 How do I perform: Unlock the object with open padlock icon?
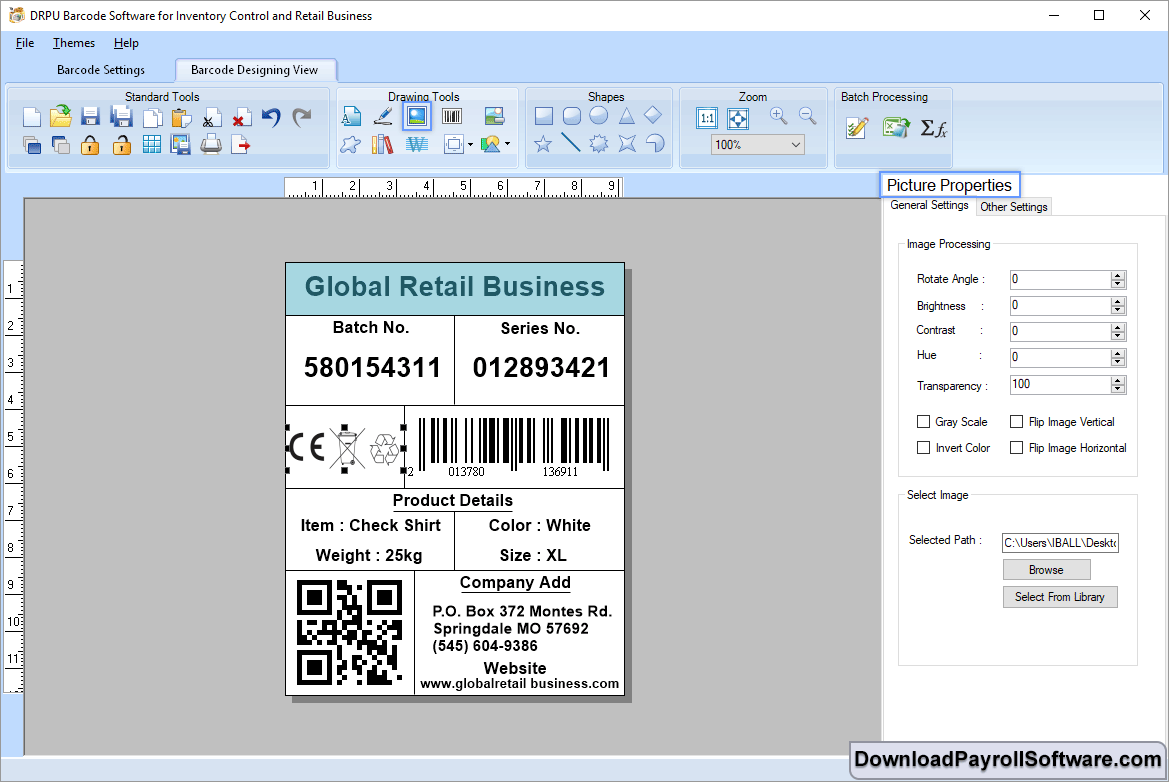pos(122,145)
